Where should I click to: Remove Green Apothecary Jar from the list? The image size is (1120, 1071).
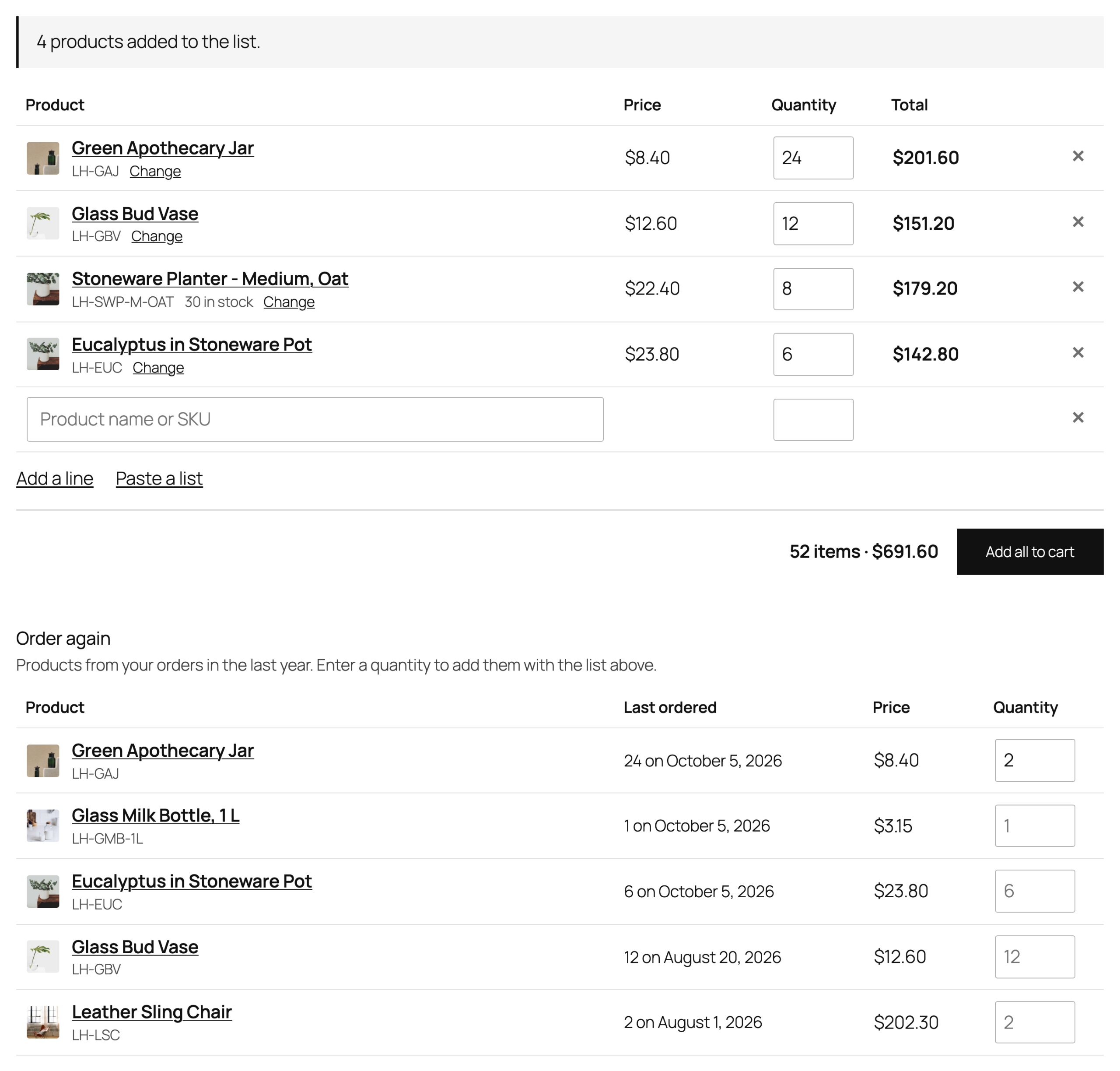(1078, 156)
